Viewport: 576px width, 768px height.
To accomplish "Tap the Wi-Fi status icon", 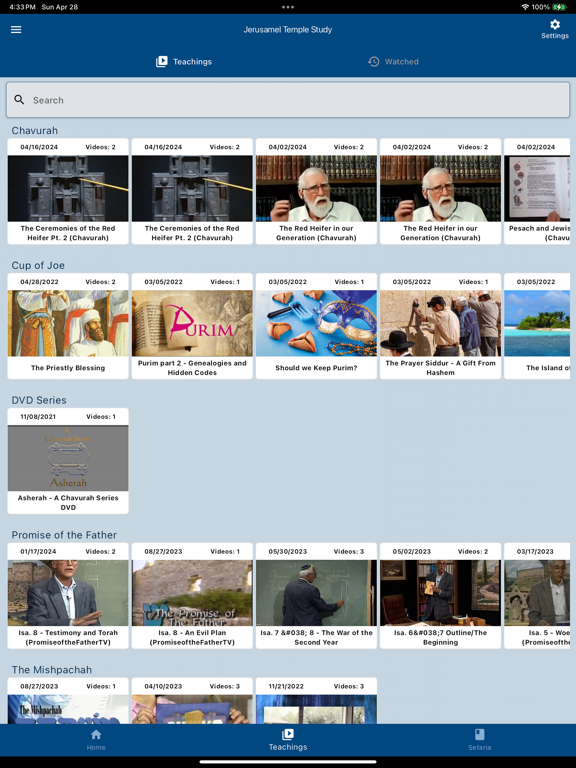I will (x=525, y=7).
